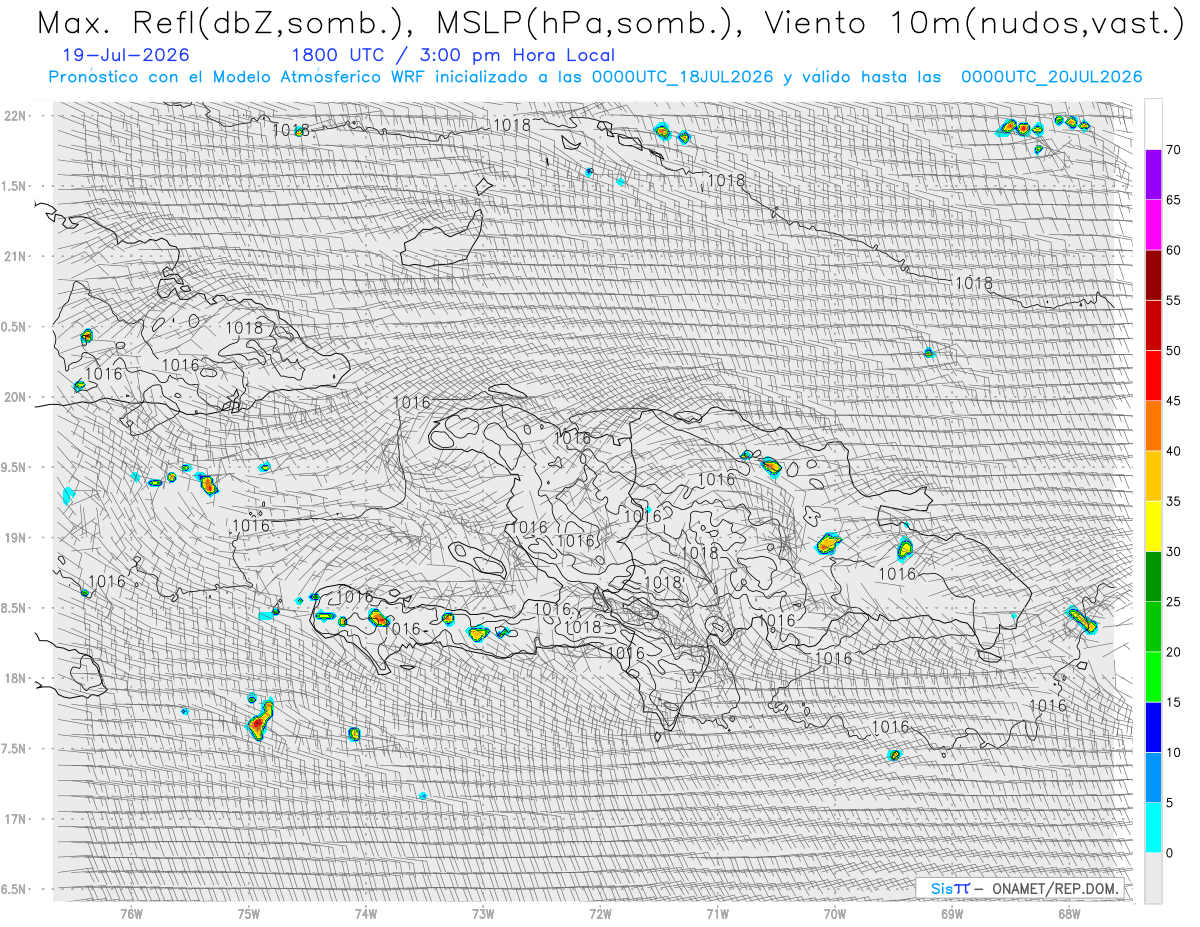Click the clipped 8.5N latitude axis label
The height and width of the screenshot is (927, 1200).
(x=14, y=608)
